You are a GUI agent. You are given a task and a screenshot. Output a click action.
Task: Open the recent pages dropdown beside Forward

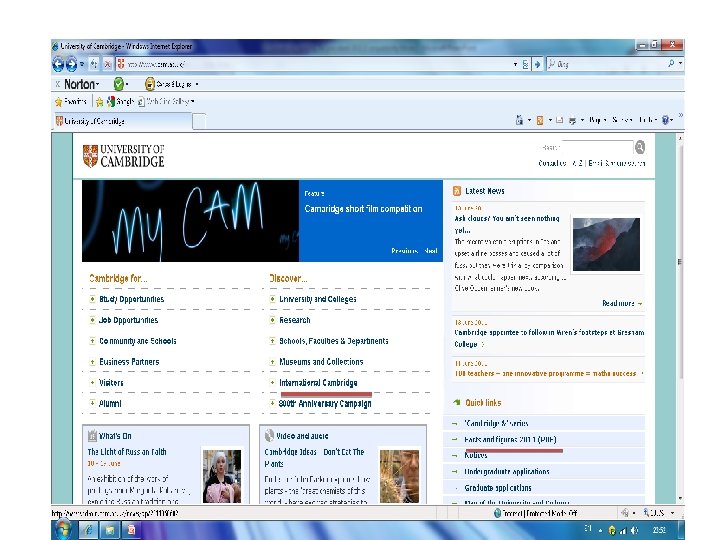coord(82,64)
